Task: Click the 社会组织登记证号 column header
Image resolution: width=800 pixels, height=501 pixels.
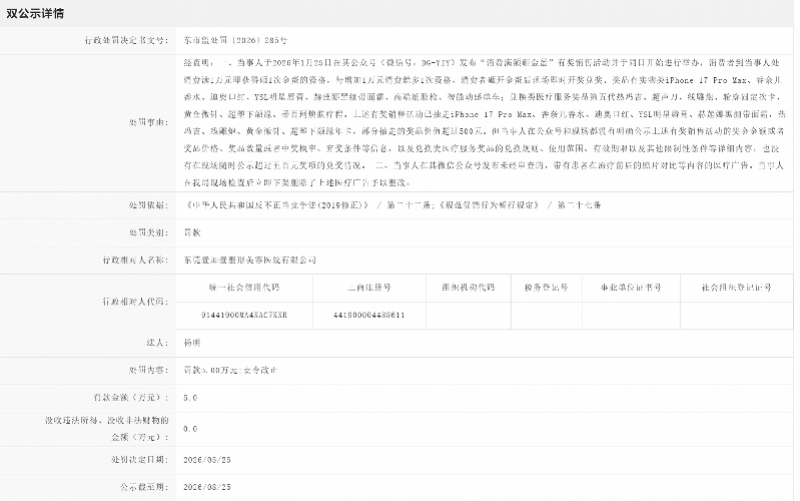Action: [x=736, y=288]
